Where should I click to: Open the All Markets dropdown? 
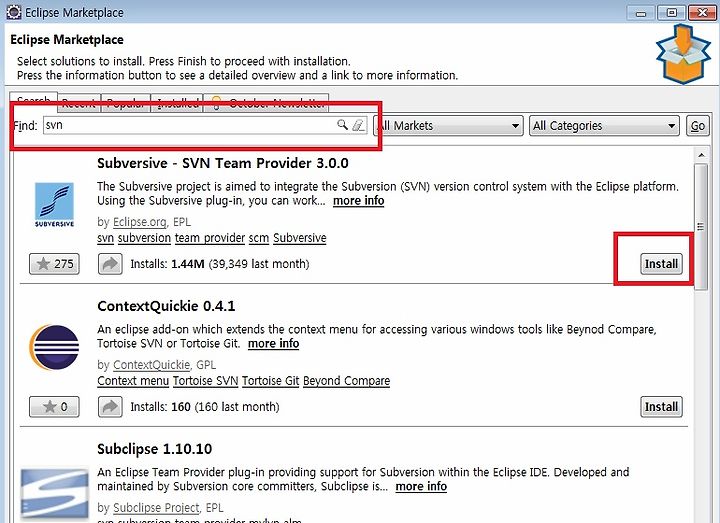[449, 125]
